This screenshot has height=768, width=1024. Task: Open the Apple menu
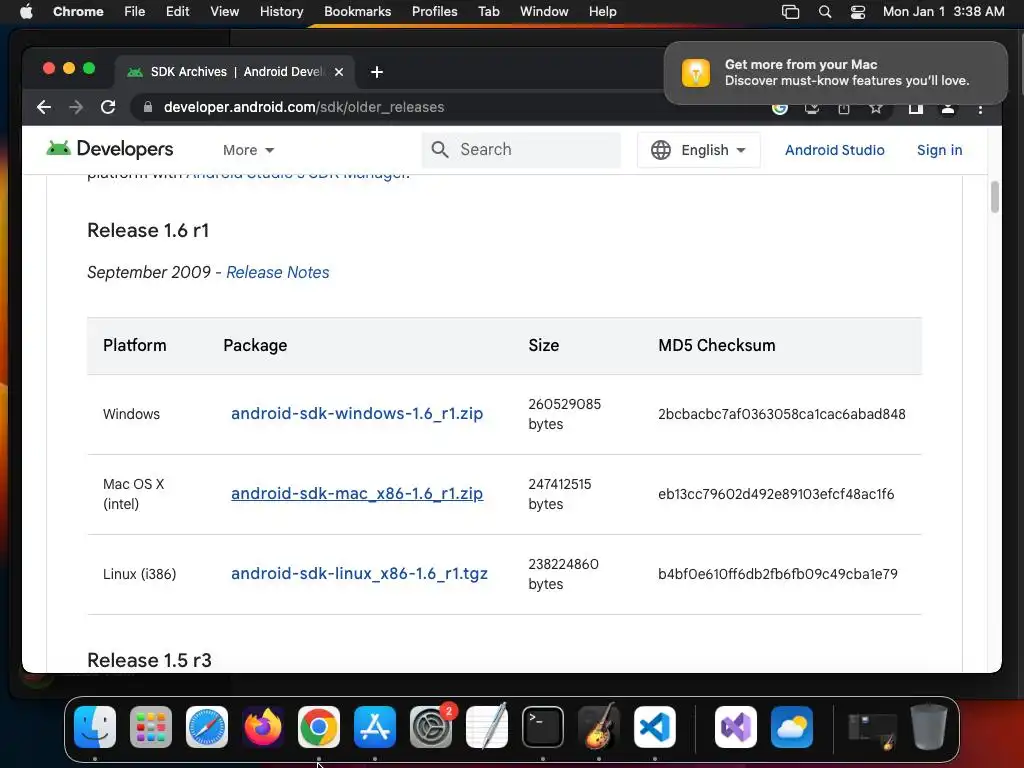pos(26,12)
